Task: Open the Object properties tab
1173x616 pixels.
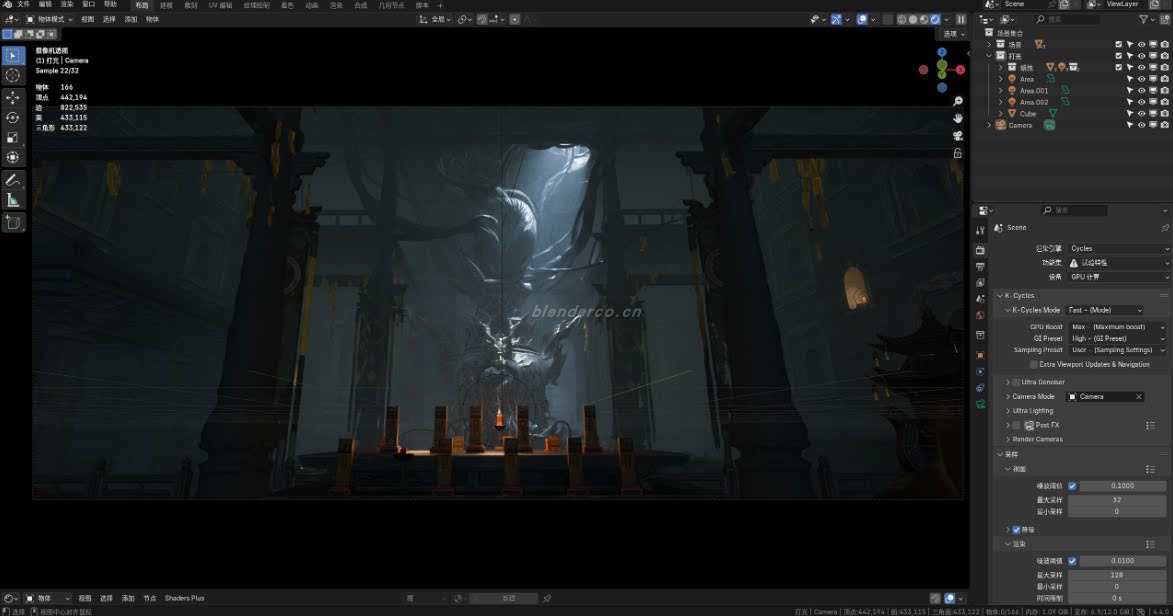Action: [980, 356]
